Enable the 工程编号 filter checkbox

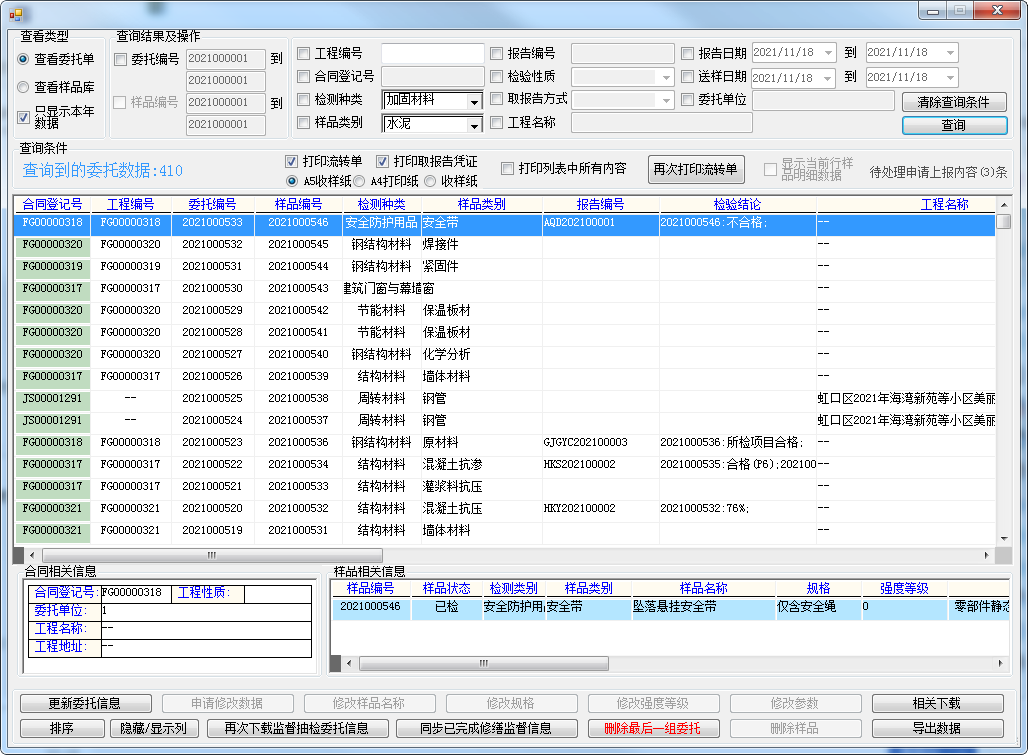(304, 54)
